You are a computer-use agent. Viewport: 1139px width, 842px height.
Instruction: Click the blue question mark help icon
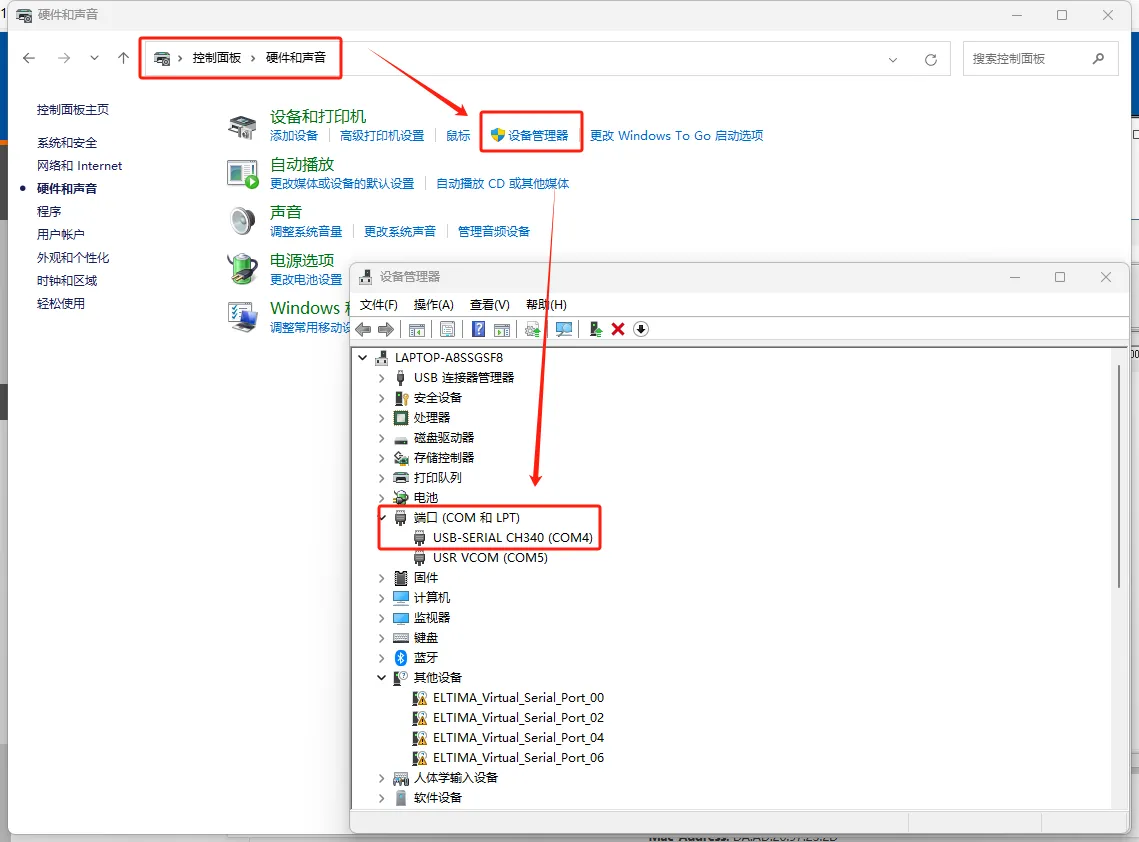click(478, 330)
